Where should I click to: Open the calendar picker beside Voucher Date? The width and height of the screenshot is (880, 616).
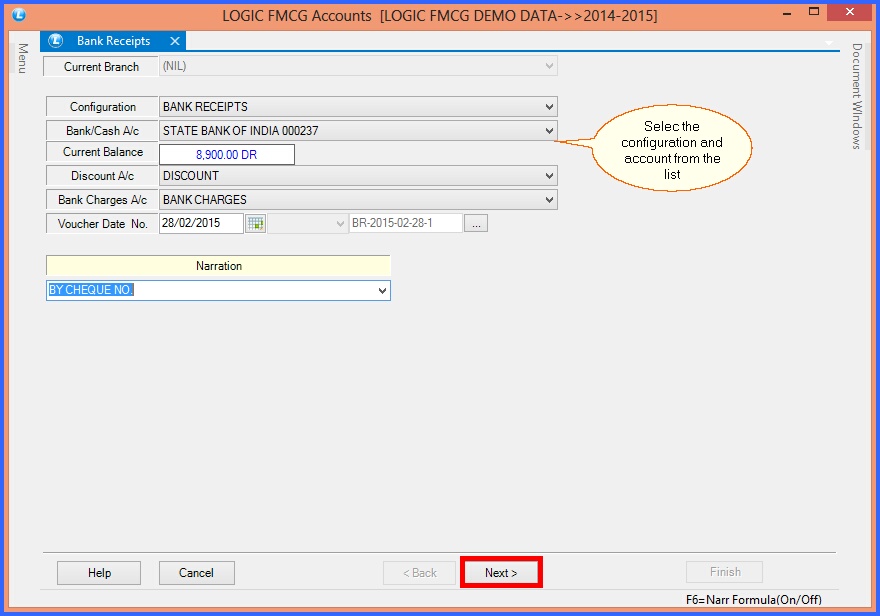(x=256, y=224)
